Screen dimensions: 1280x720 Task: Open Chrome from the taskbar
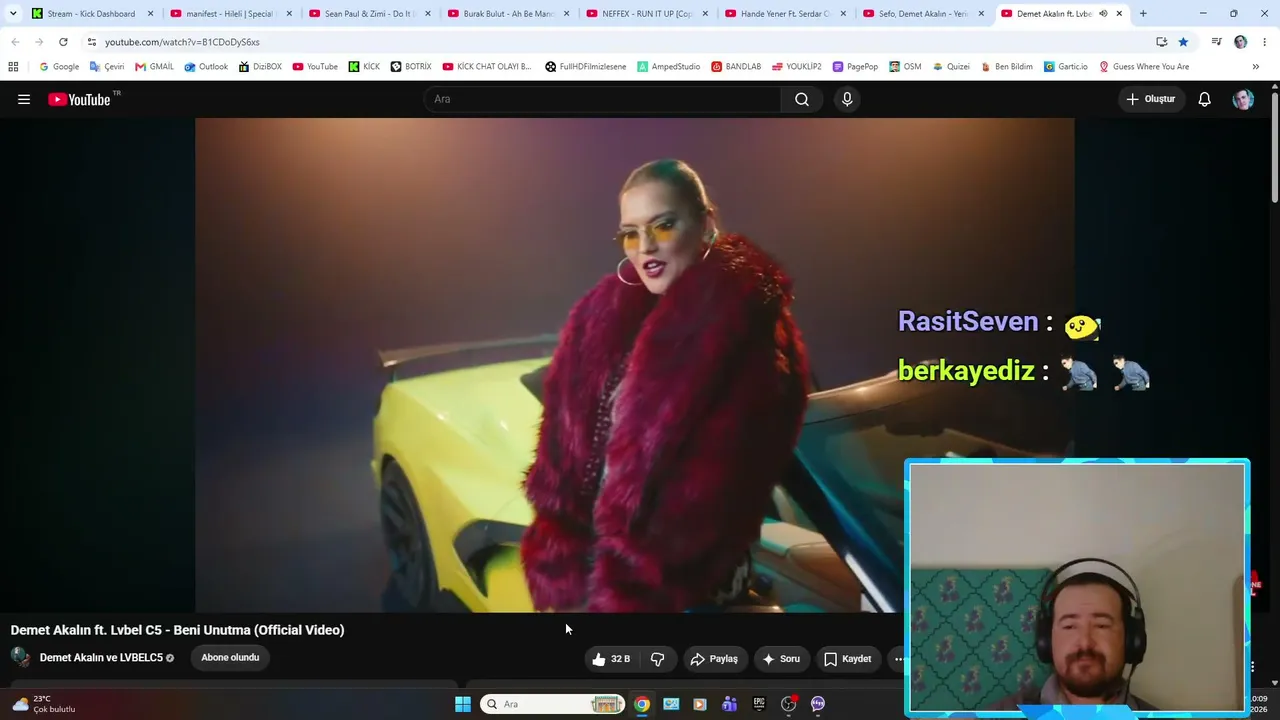[x=642, y=704]
